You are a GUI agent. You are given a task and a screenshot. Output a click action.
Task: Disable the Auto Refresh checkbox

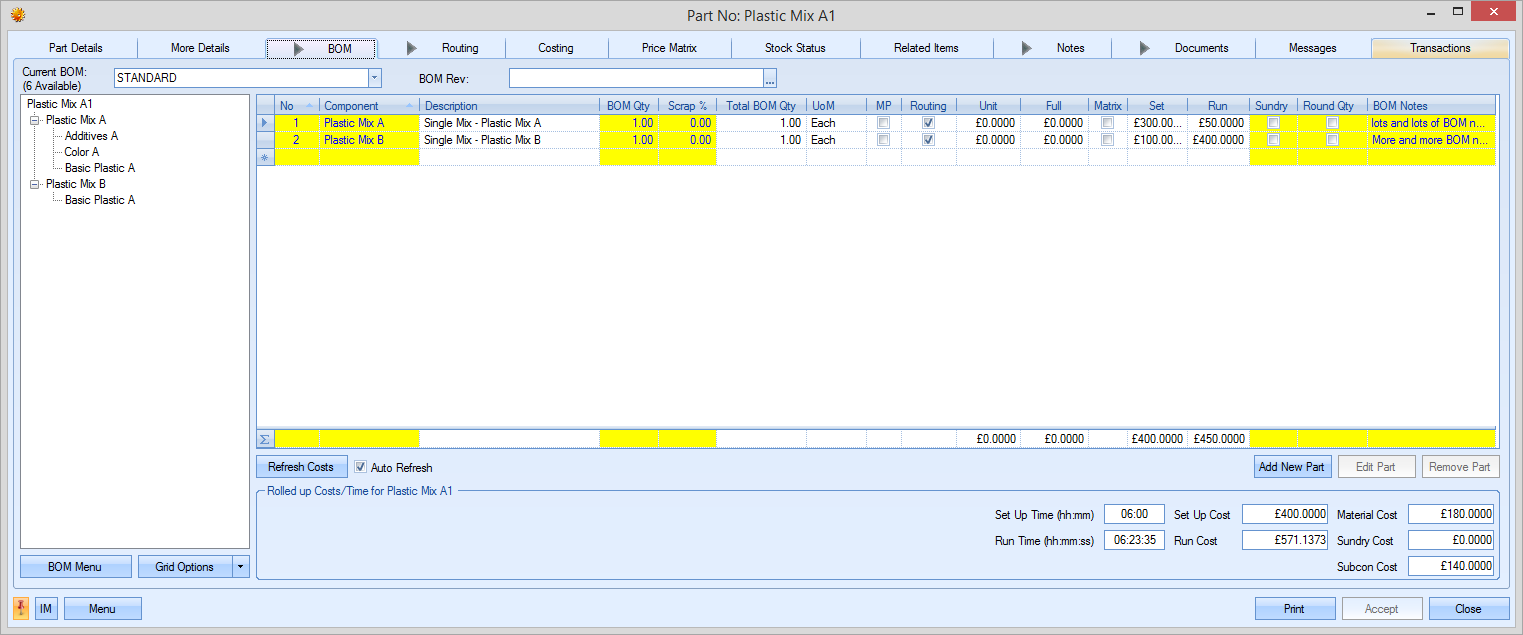(361, 467)
